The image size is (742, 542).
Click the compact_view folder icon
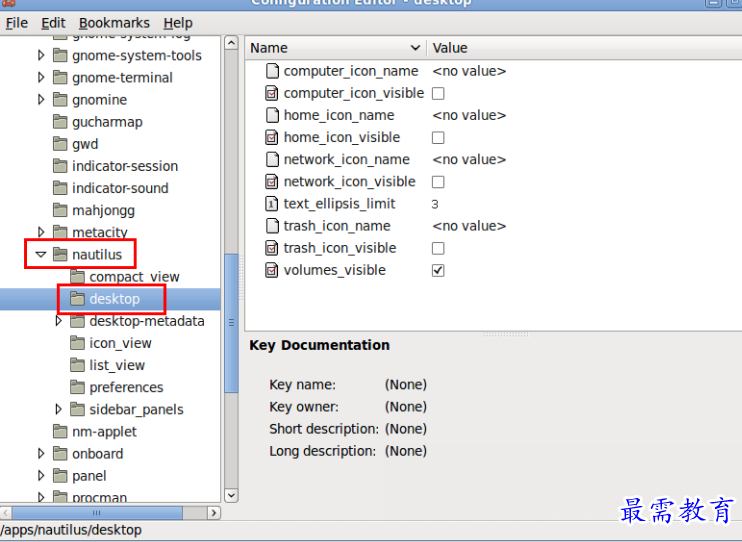78,276
